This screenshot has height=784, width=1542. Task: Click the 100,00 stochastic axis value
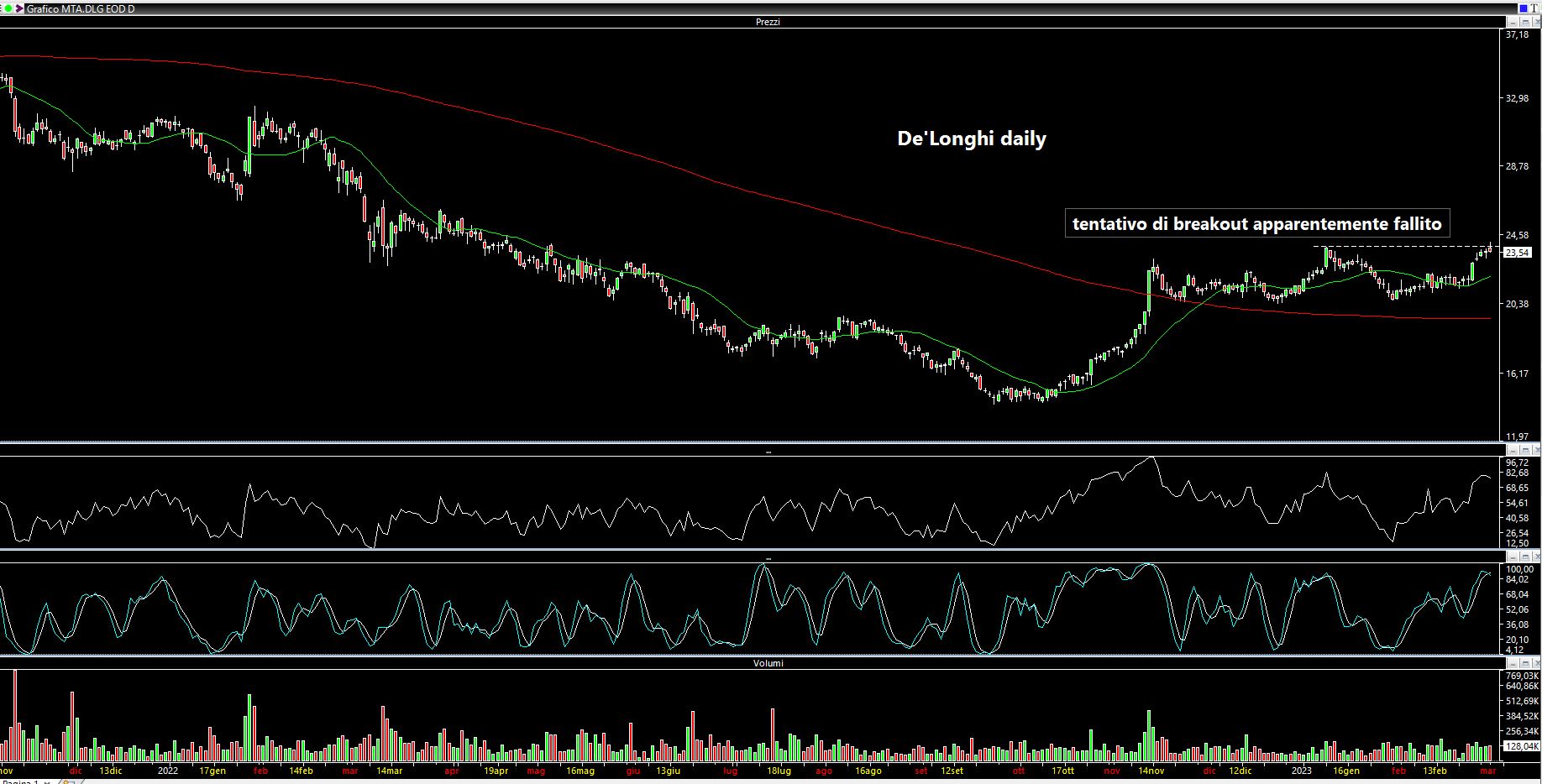(x=1519, y=569)
